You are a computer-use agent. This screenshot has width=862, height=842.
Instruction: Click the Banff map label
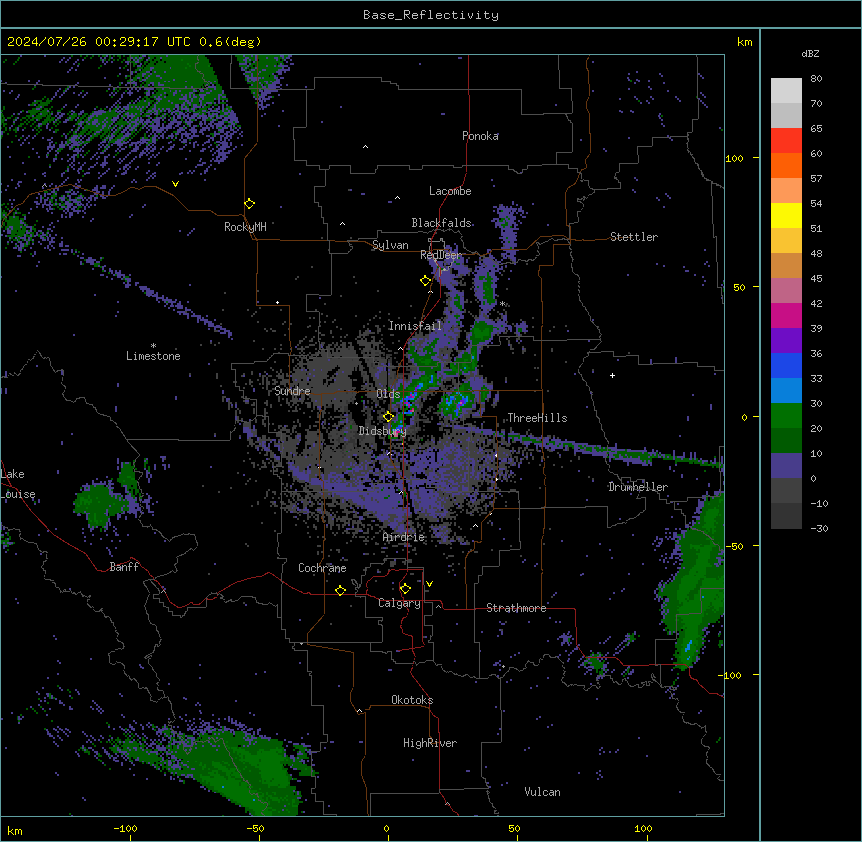(124, 567)
